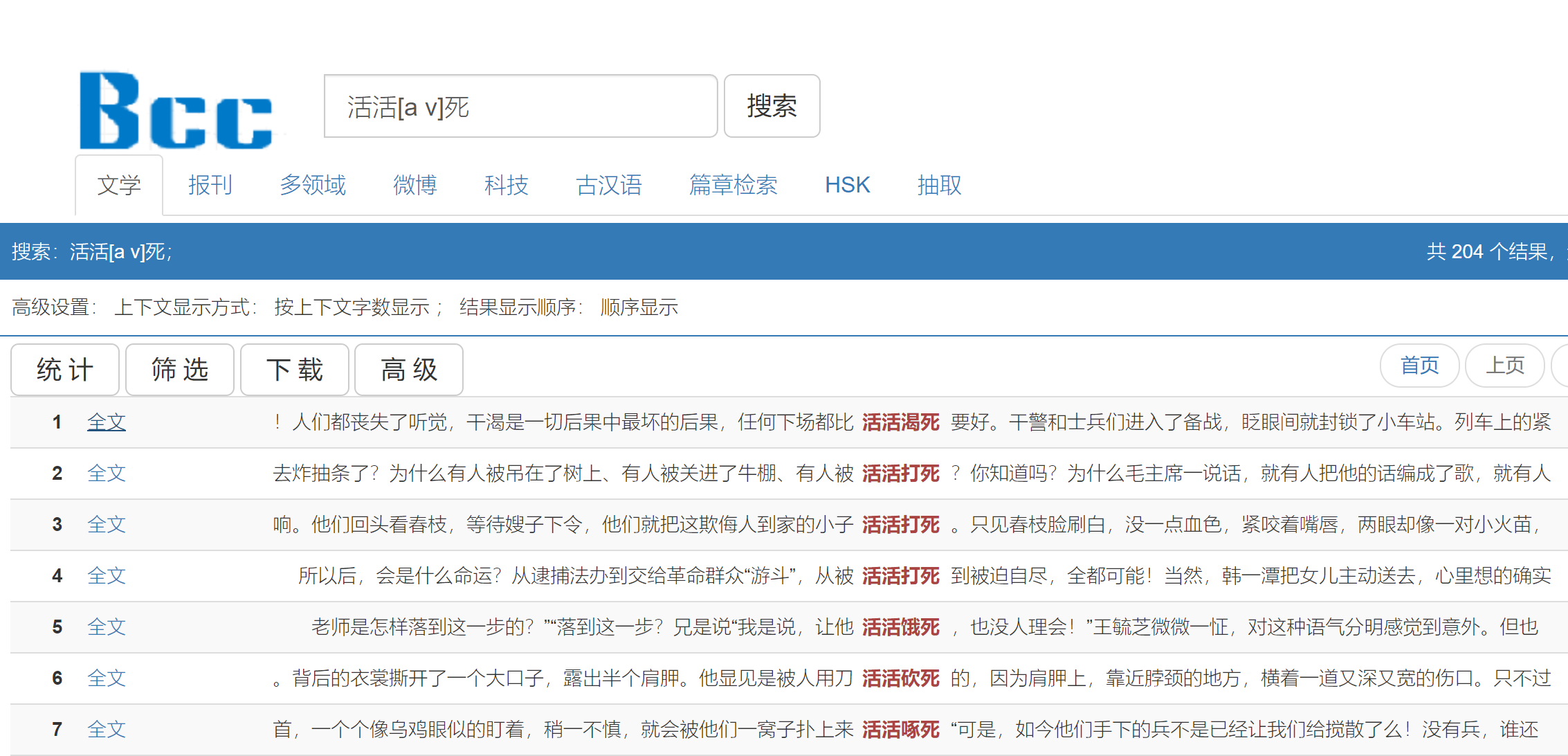
Task: Select the 抽取 tab
Action: coord(939,185)
